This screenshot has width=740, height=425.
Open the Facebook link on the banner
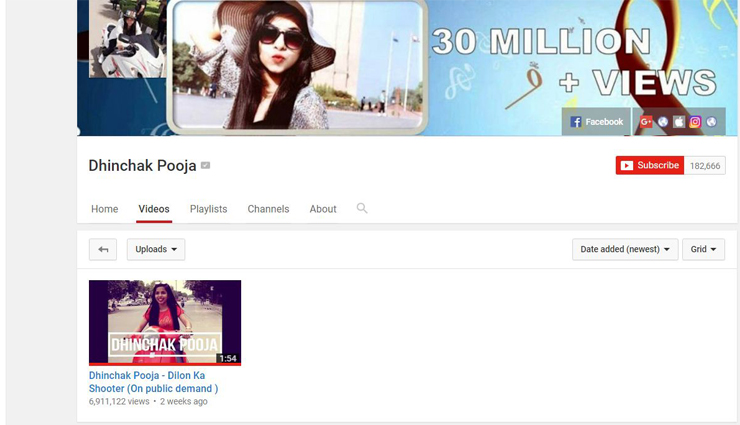tap(596, 122)
